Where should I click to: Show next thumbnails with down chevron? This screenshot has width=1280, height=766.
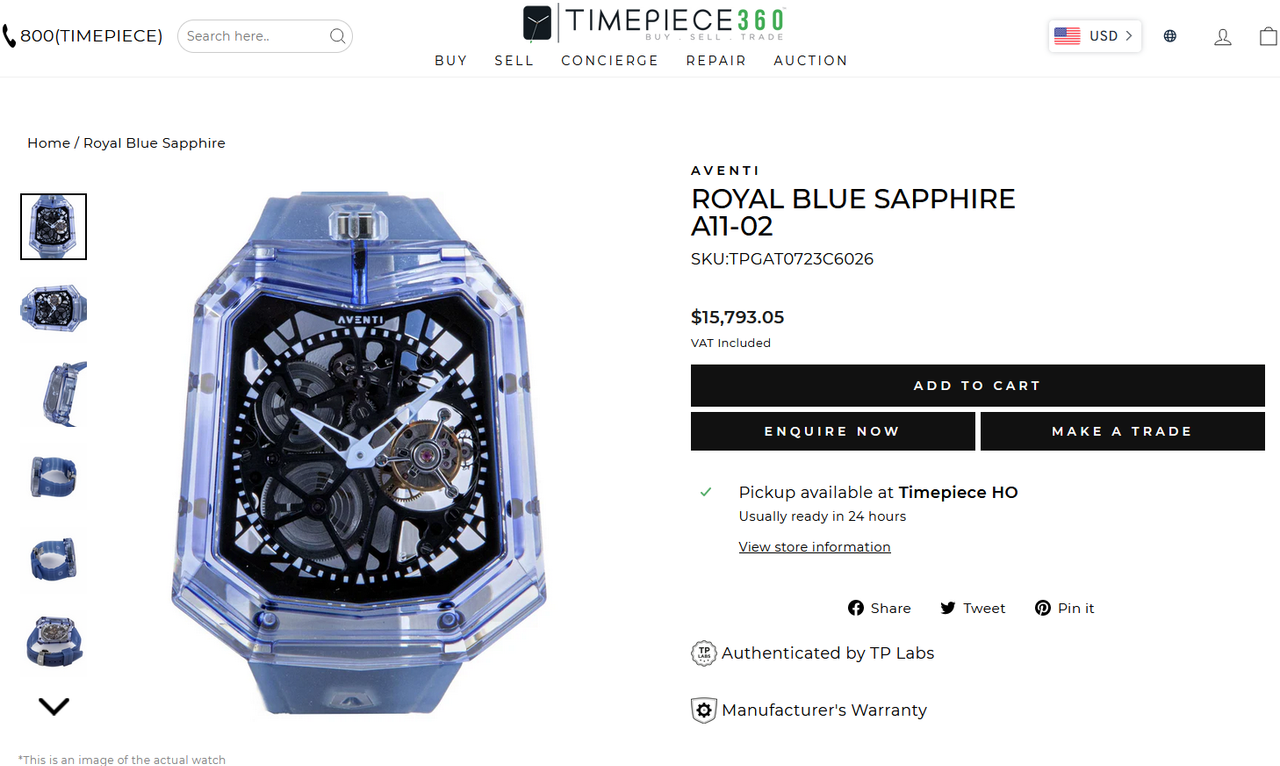click(x=54, y=706)
